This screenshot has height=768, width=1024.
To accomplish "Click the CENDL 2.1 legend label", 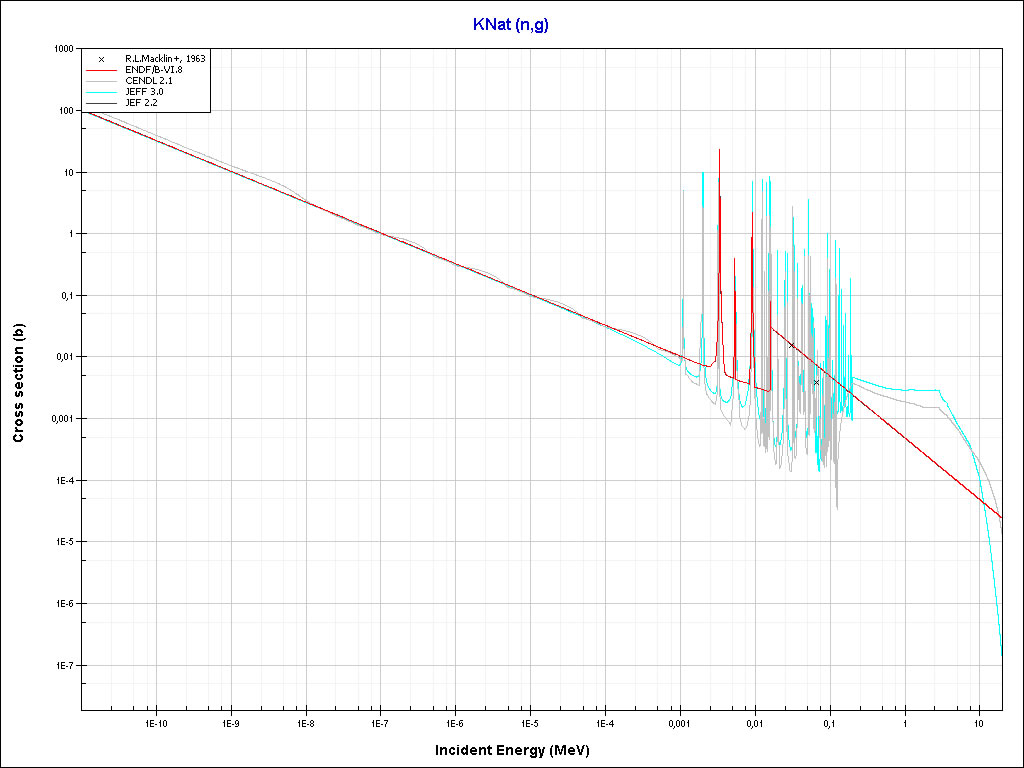I will point(148,81).
